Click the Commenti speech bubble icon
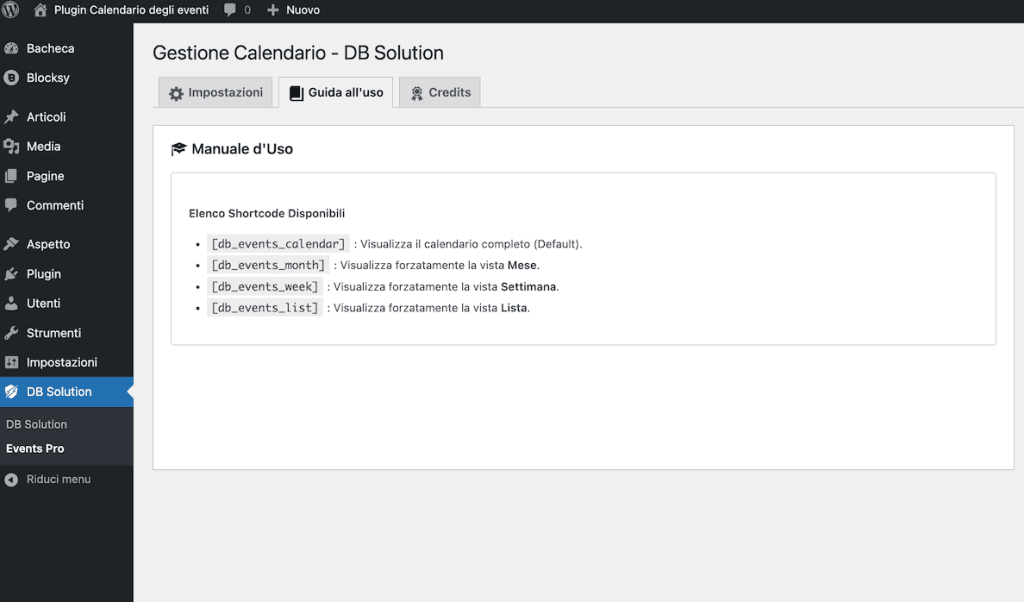The image size is (1024, 602). (11, 205)
